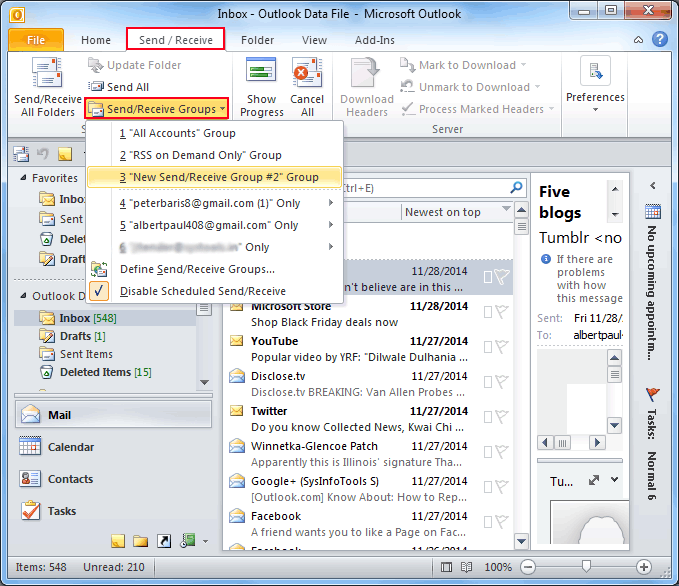Click the Outlook Help question mark icon

coord(660,39)
